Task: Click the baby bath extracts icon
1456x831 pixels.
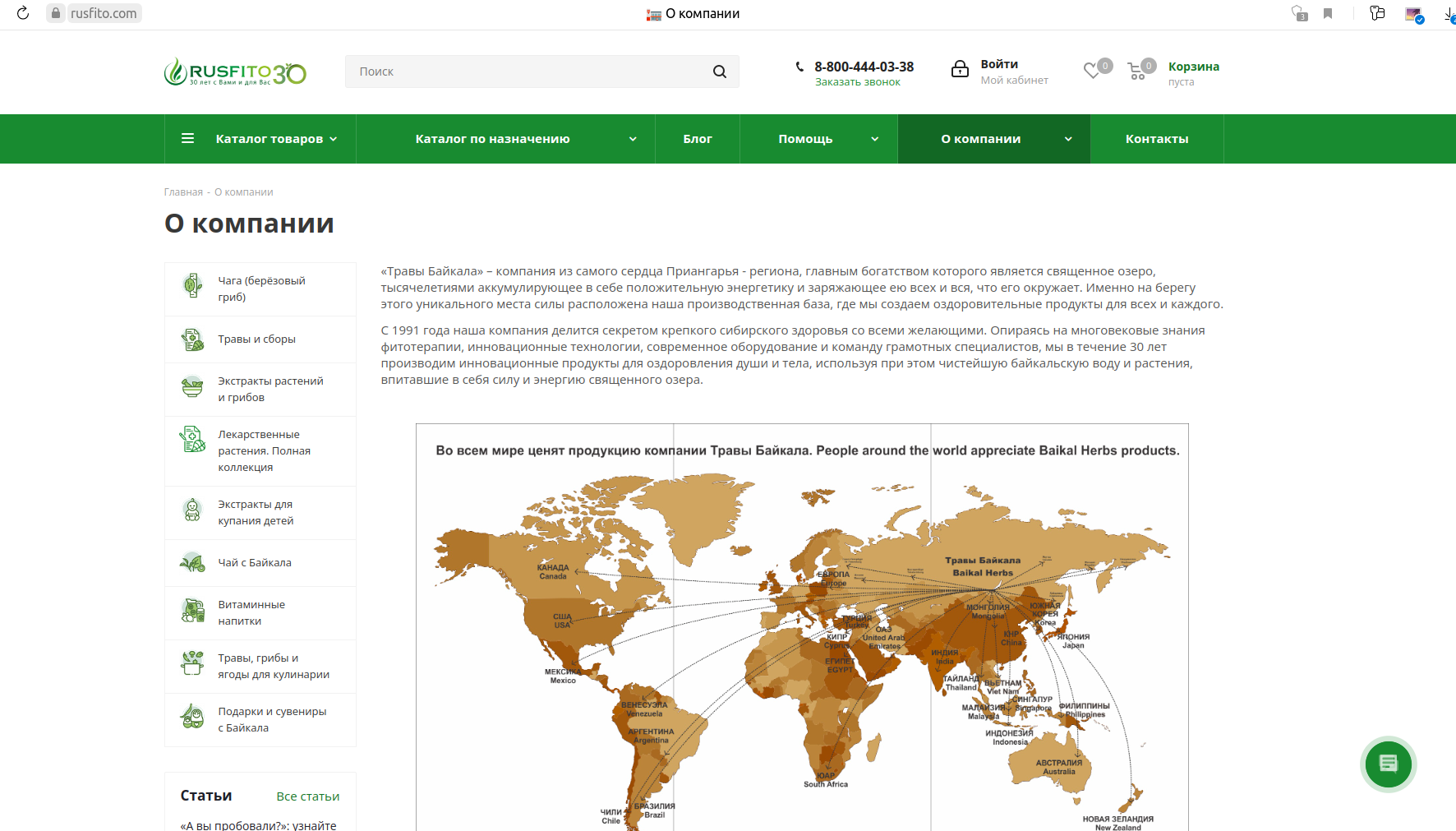Action: [192, 510]
